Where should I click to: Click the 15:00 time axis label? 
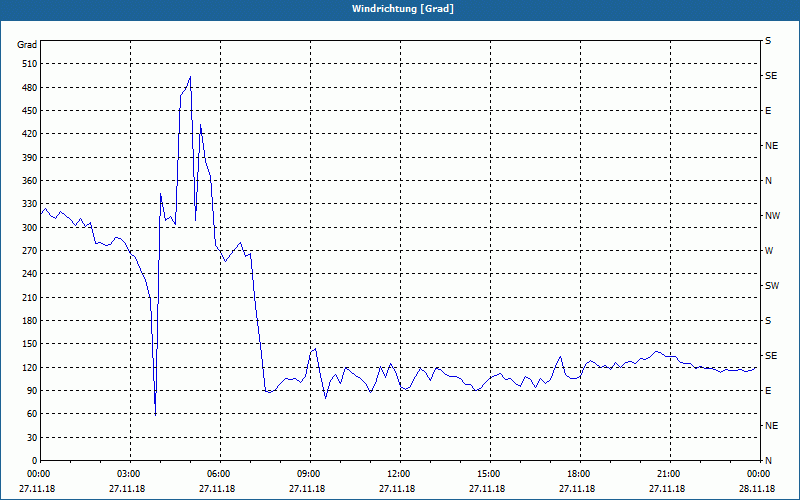(489, 474)
